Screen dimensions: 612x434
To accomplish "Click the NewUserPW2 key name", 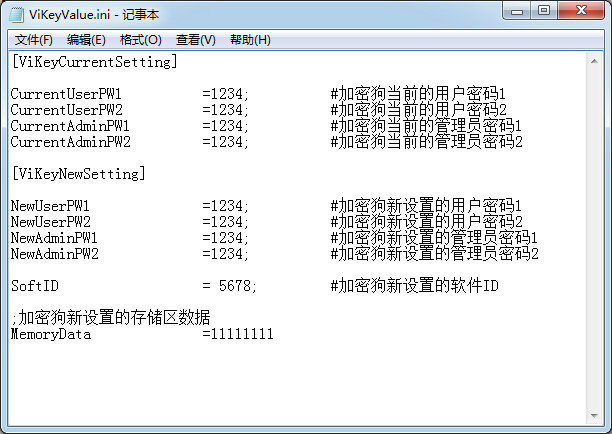I will click(x=50, y=222).
